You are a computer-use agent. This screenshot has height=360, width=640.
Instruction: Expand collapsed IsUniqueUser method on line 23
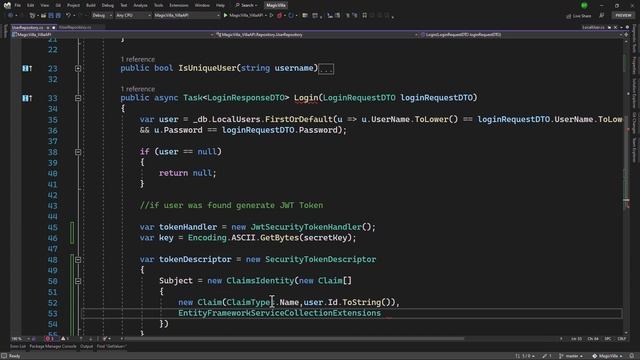[x=78, y=69]
